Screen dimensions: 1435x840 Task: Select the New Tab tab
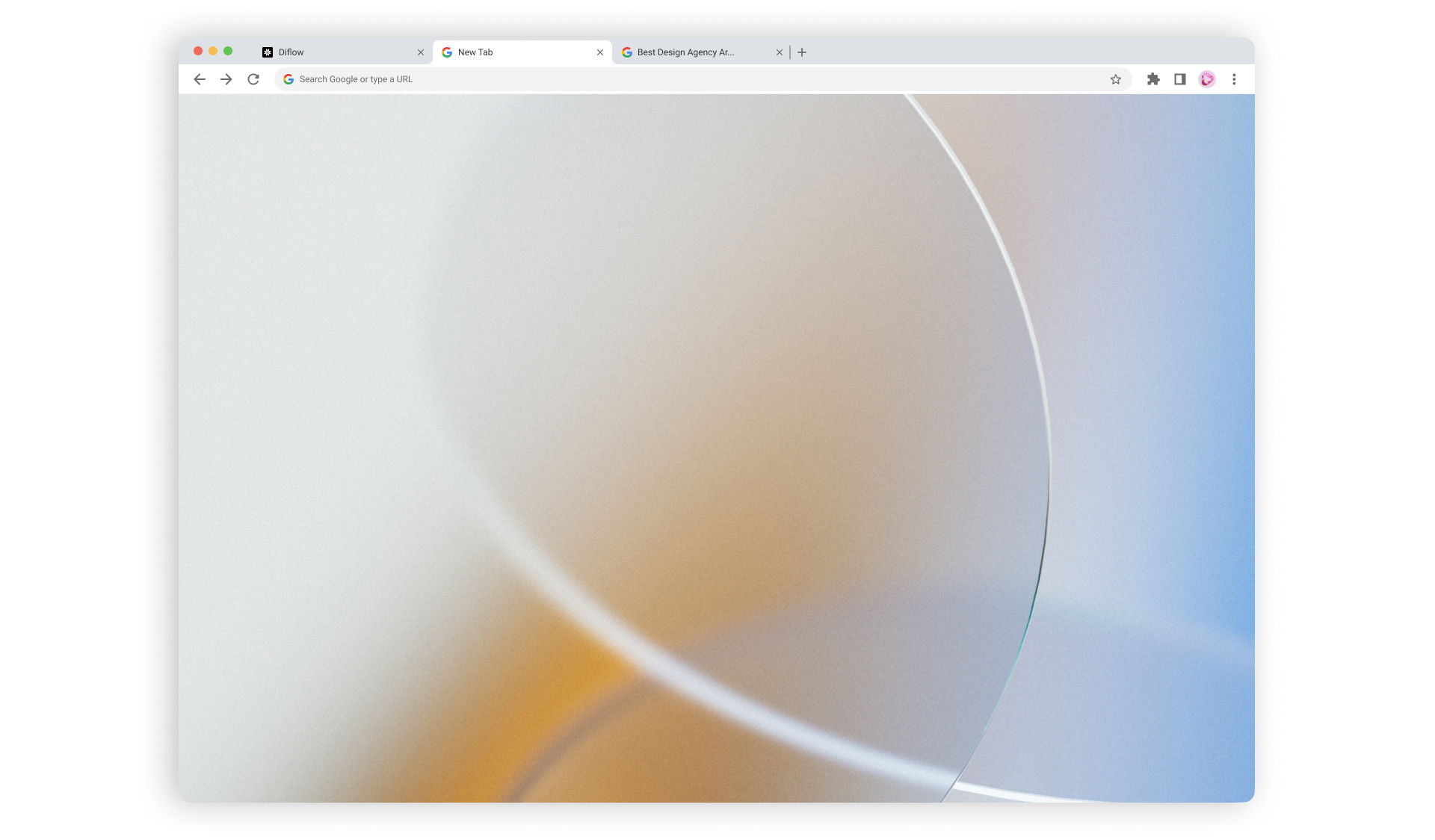click(x=522, y=52)
